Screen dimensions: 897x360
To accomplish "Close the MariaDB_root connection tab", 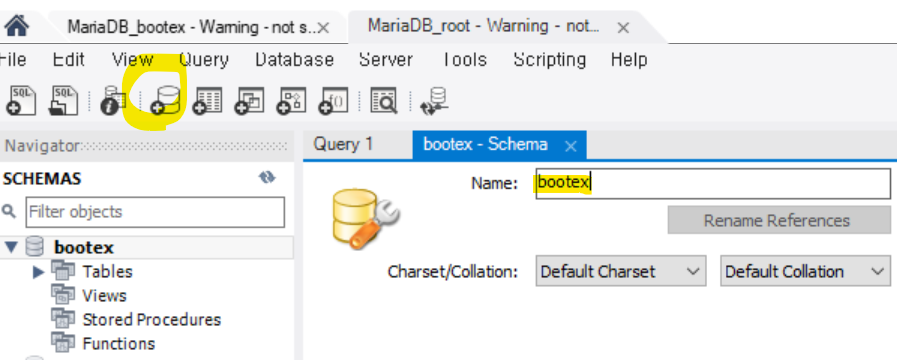I will click(623, 27).
